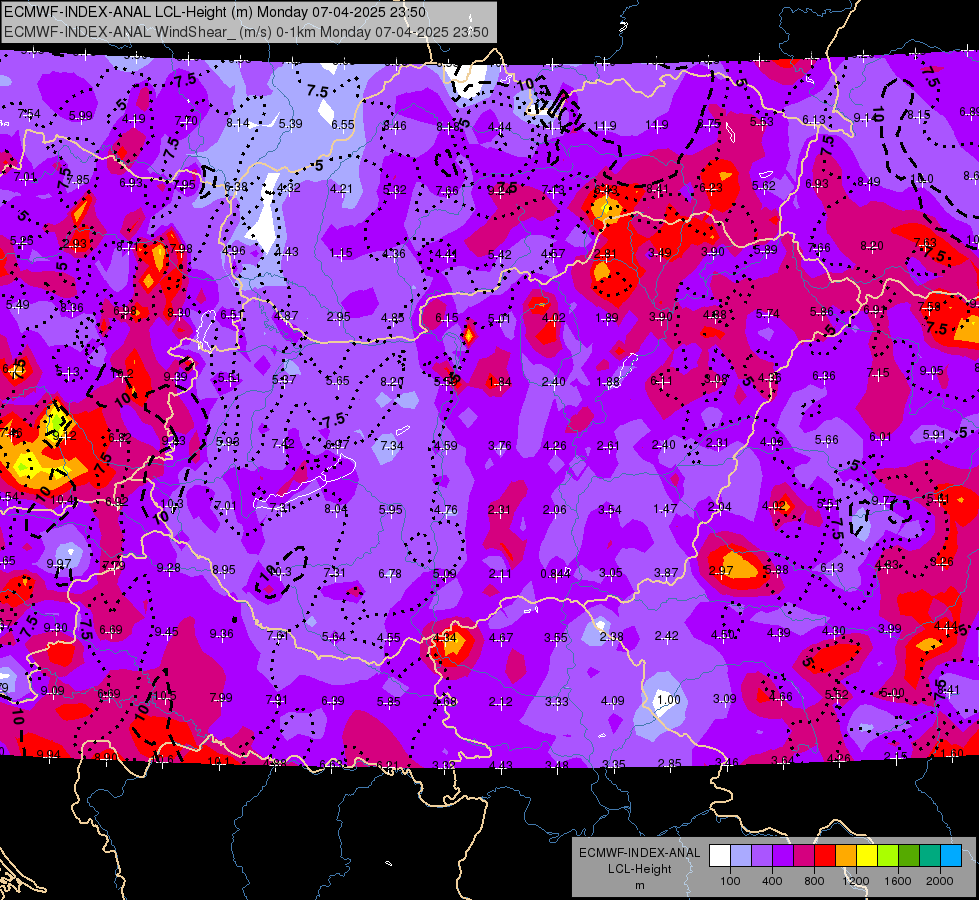Image resolution: width=979 pixels, height=900 pixels.
Task: Click the legend tick label 1200
Action: (x=855, y=881)
